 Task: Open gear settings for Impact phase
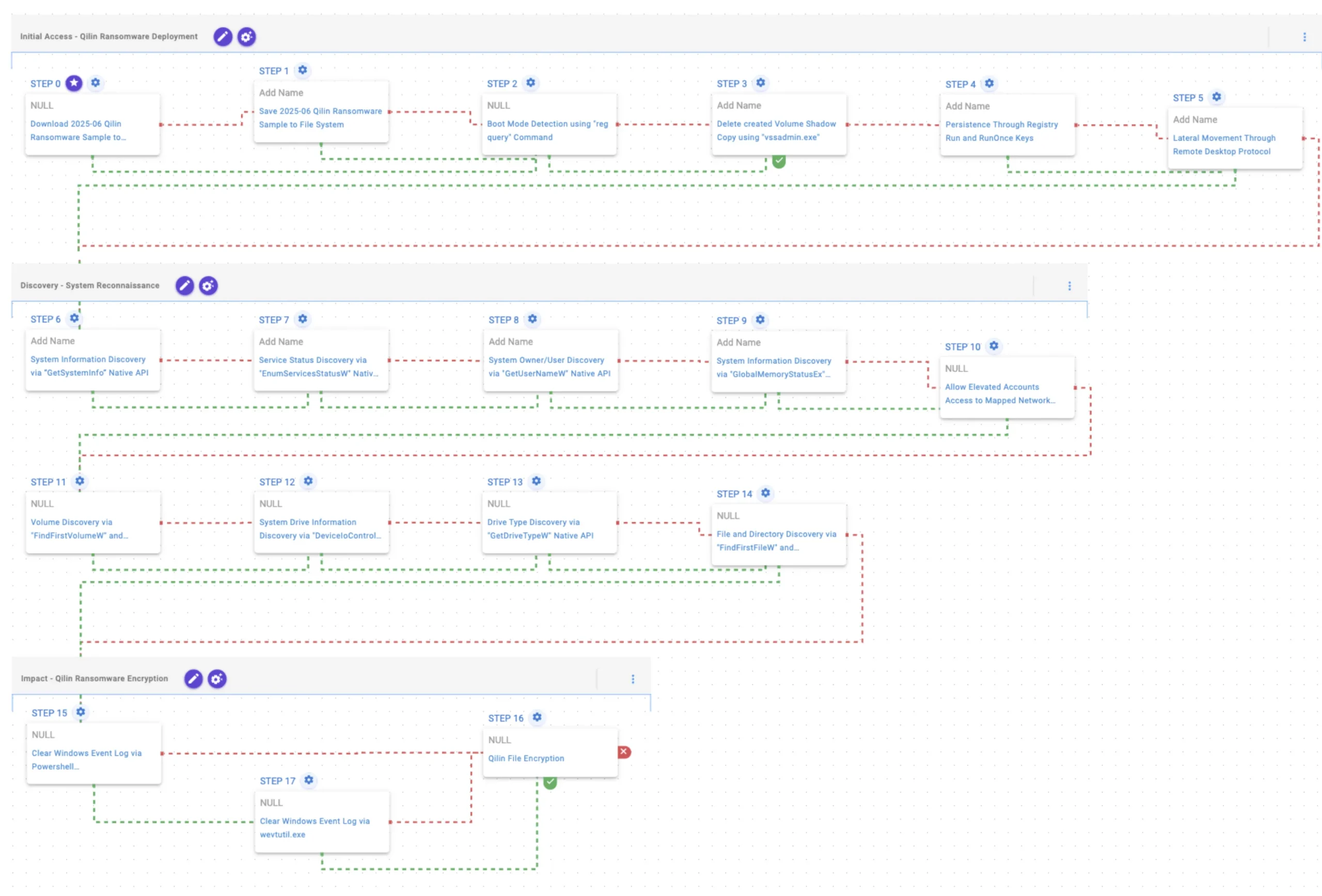point(217,679)
